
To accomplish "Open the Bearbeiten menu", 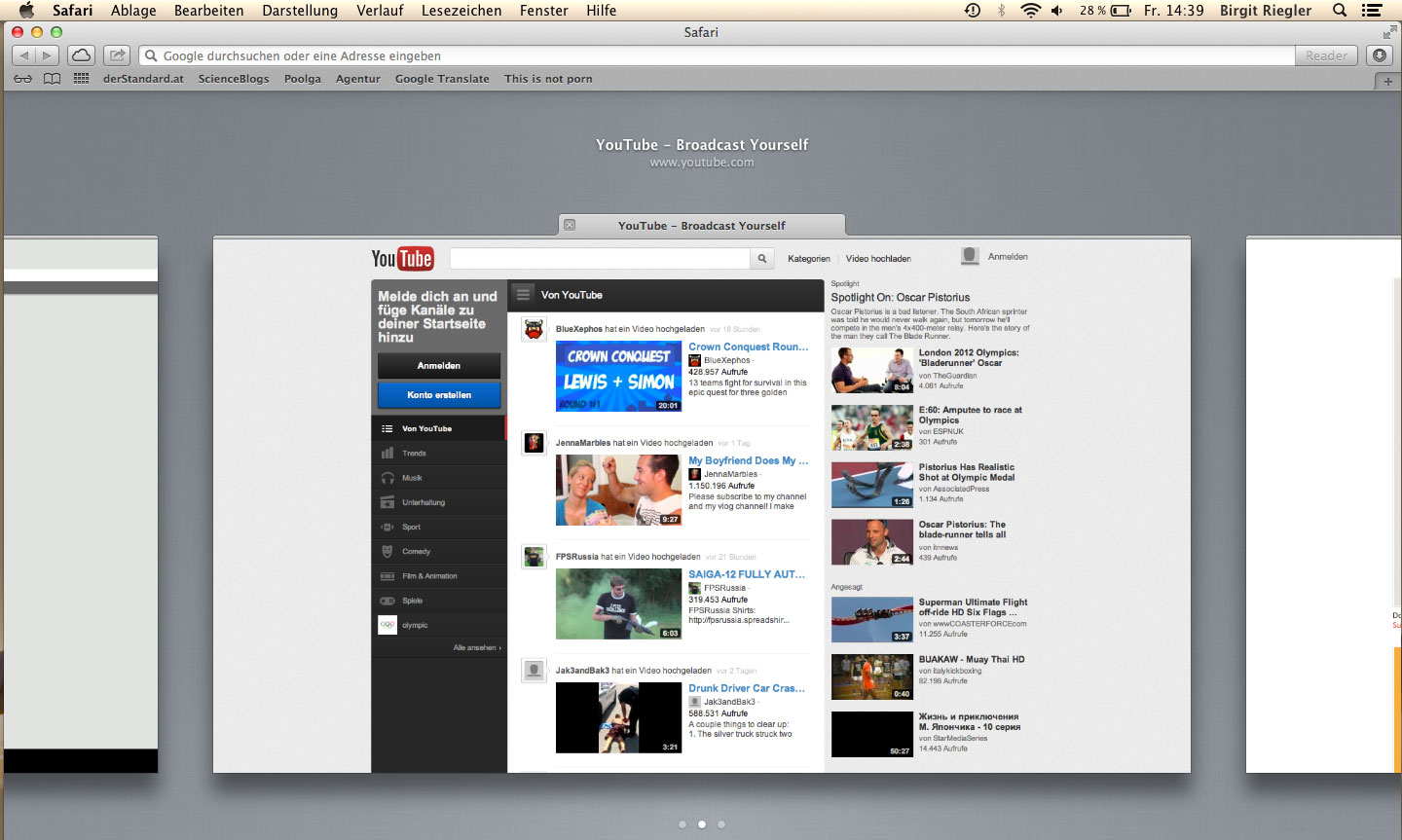I will tap(209, 11).
